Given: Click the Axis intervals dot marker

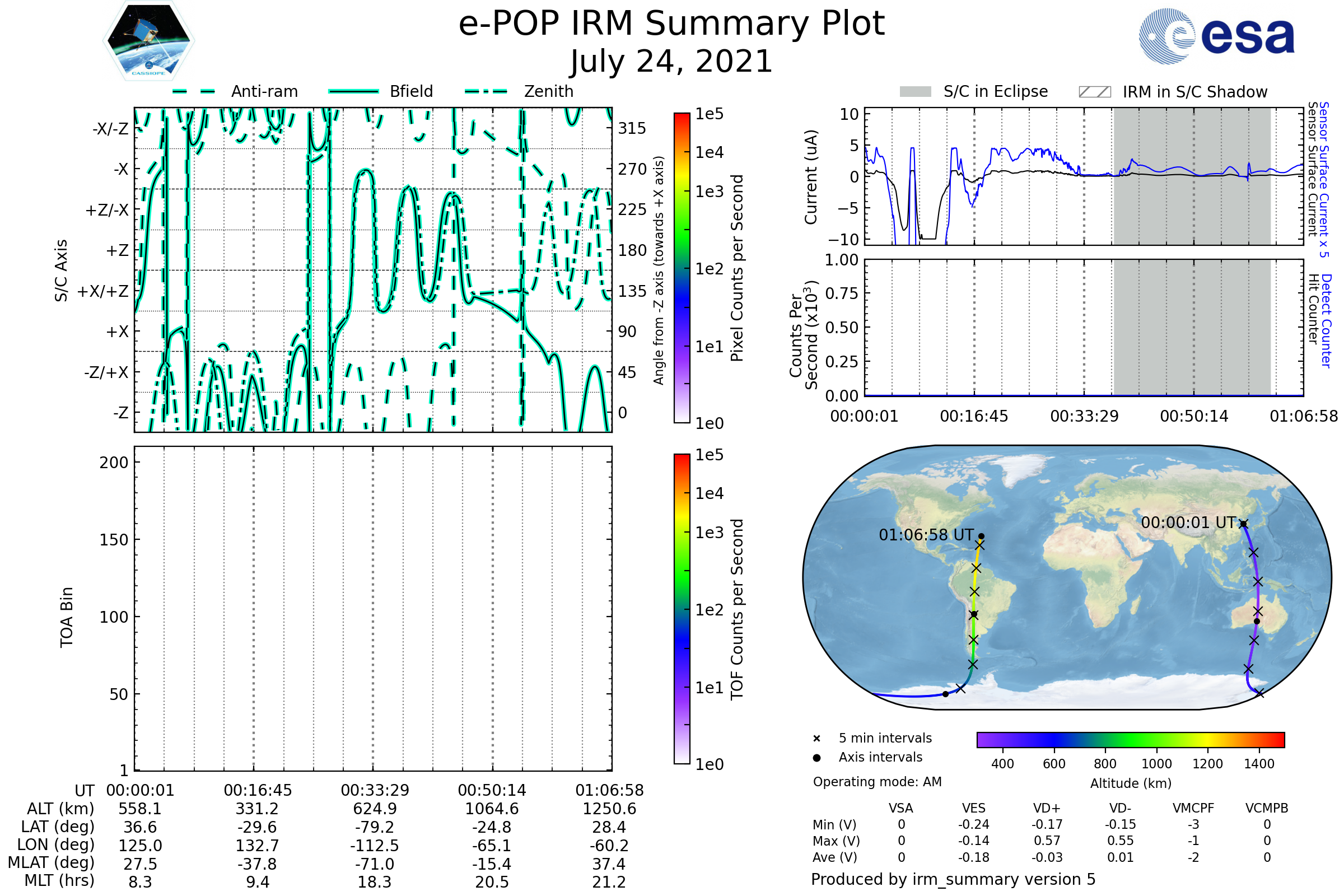Looking at the screenshot, I should (x=816, y=758).
